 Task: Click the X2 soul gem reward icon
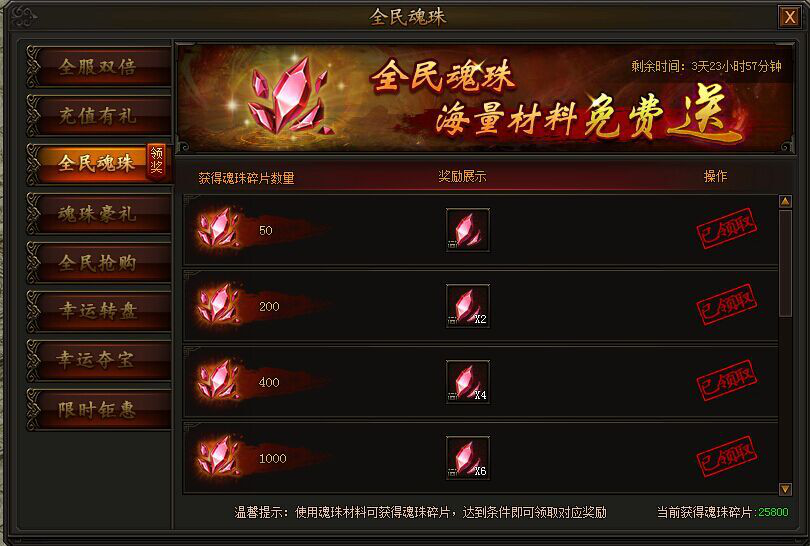pyautogui.click(x=468, y=306)
